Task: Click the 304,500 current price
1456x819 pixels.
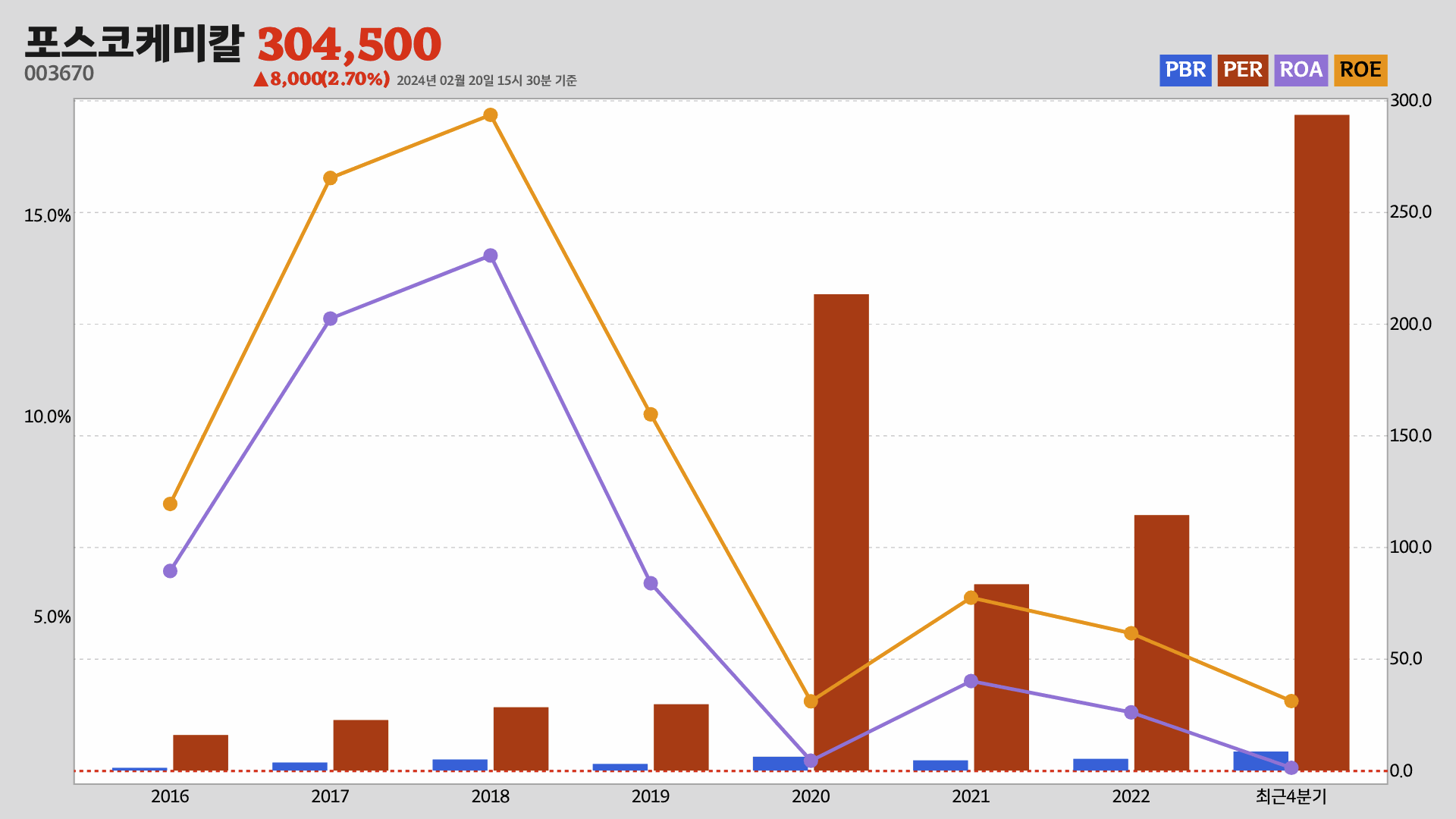Action: [350, 45]
